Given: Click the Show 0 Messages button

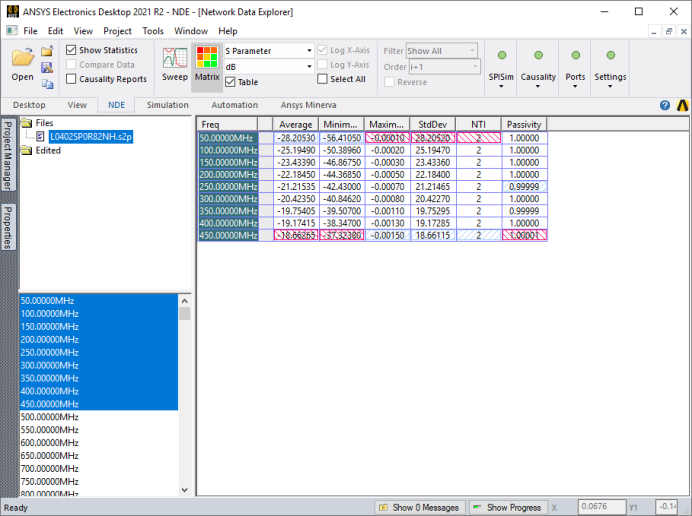Looking at the screenshot, I should 417,507.
